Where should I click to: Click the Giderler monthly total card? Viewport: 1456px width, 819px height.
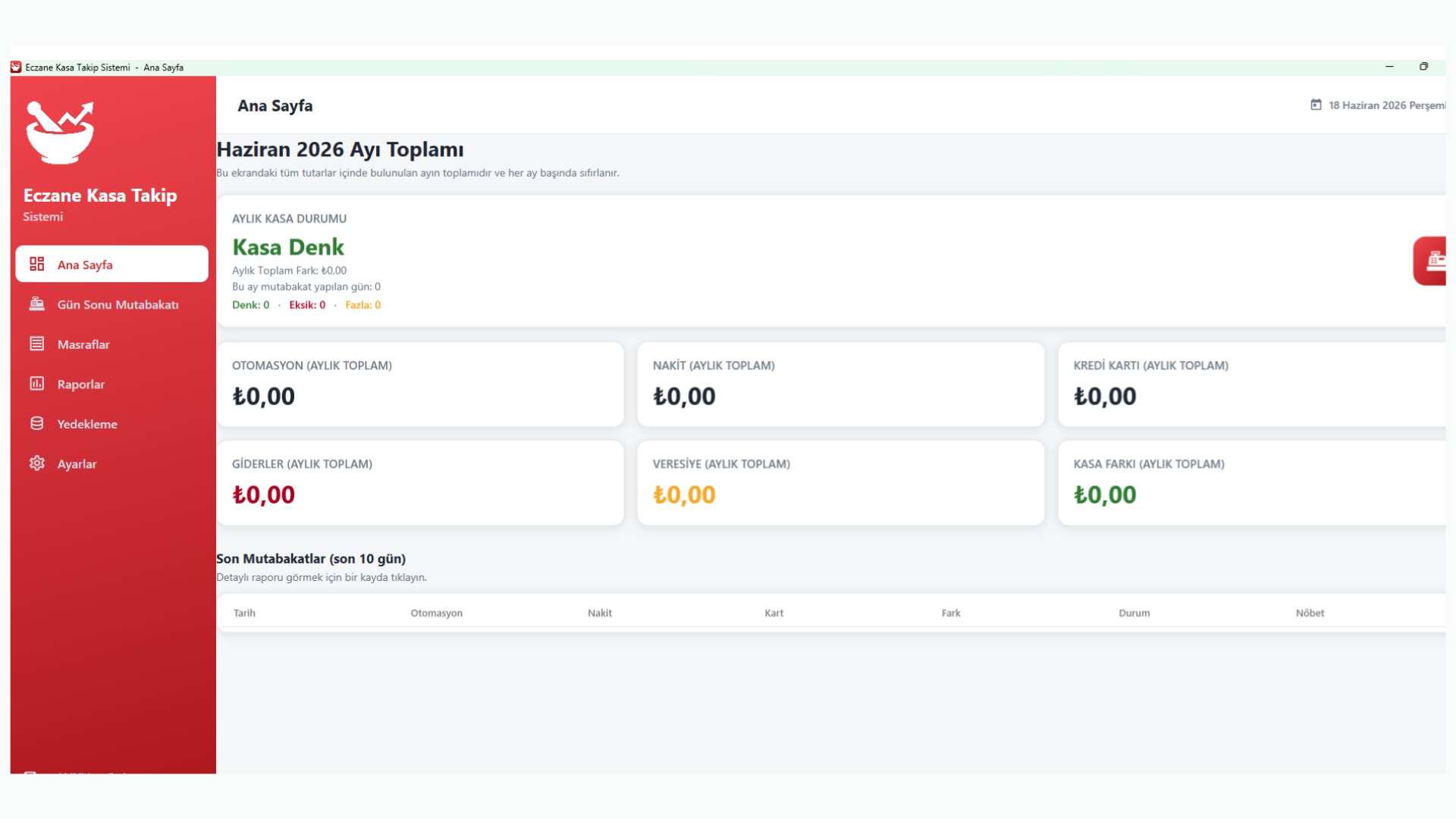point(420,483)
